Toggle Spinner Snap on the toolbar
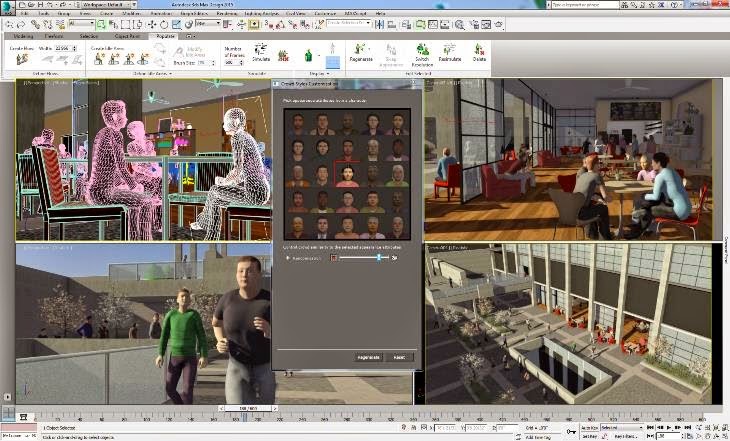 point(305,25)
